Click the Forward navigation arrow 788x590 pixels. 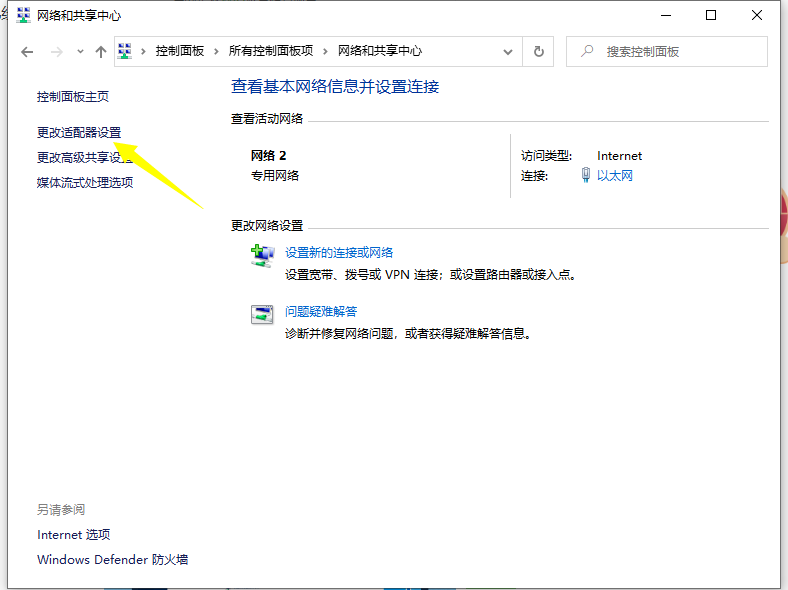point(56,52)
